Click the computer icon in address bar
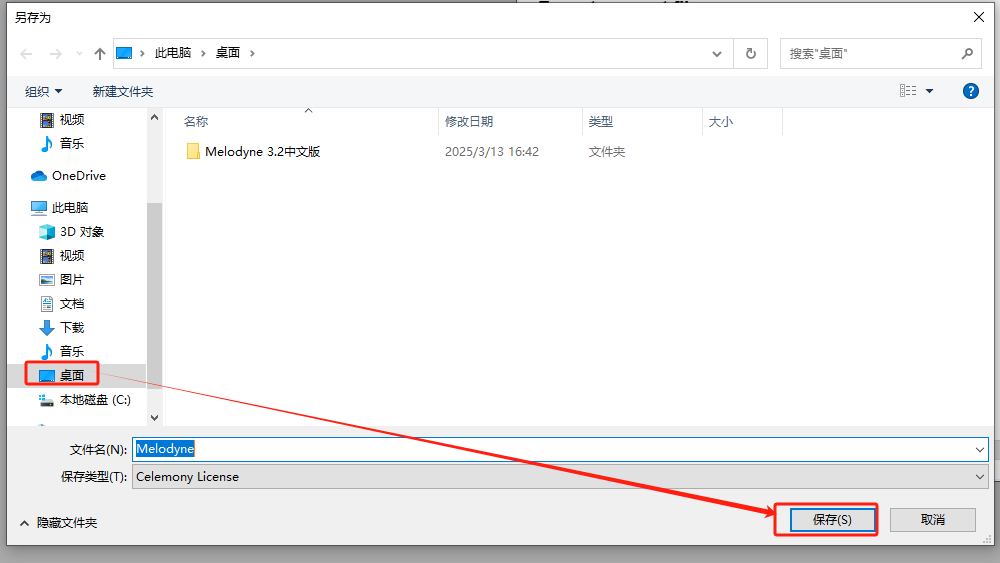This screenshot has width=1000, height=563. point(124,53)
